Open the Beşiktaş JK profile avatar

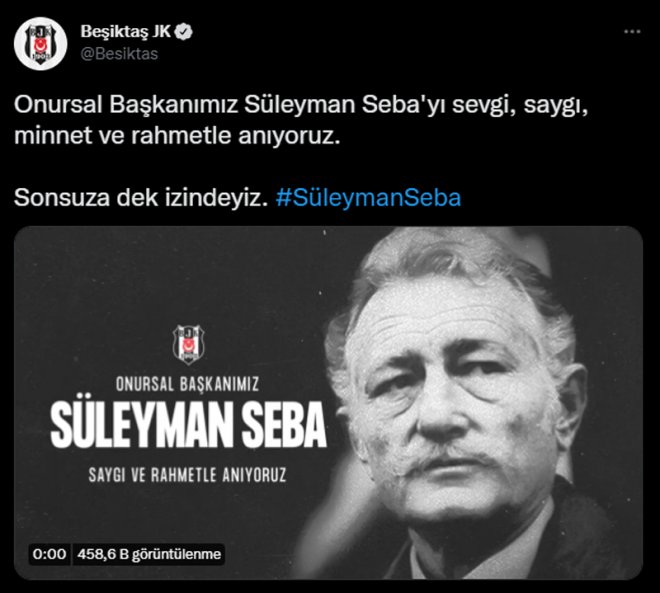tap(40, 43)
